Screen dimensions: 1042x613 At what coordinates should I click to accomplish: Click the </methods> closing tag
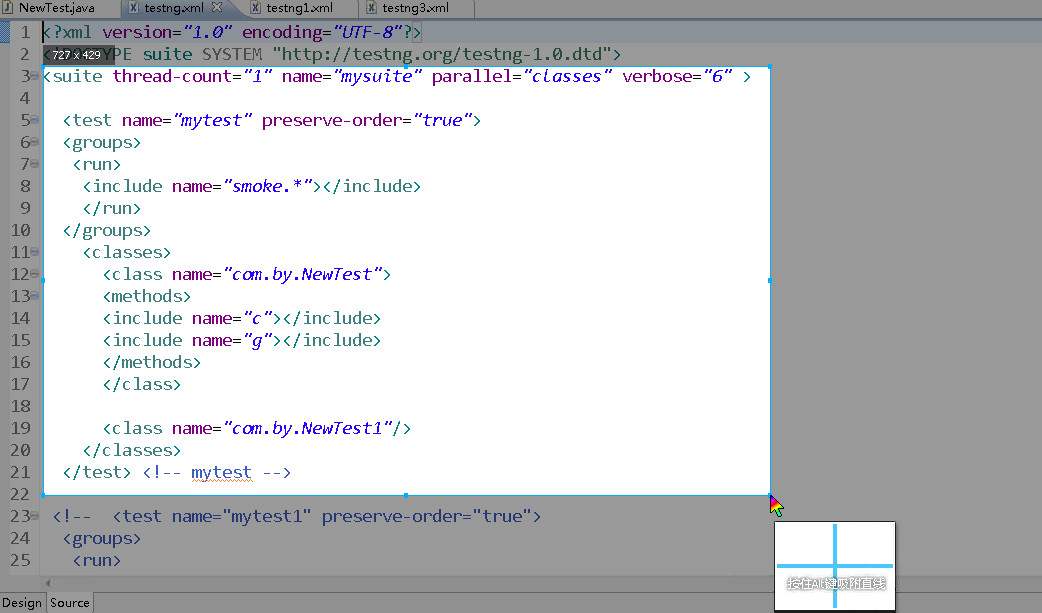(152, 362)
